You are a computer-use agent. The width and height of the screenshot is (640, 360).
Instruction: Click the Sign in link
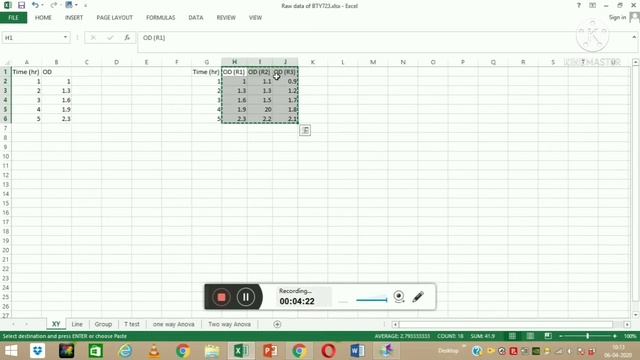click(x=617, y=17)
